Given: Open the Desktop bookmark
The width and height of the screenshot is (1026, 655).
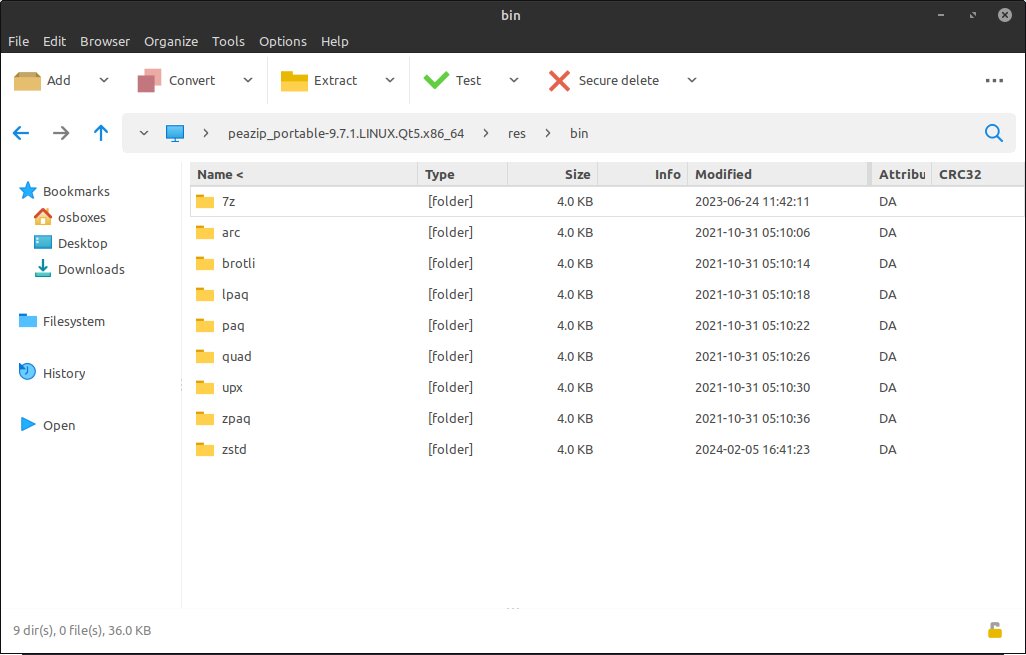Looking at the screenshot, I should coord(70,243).
